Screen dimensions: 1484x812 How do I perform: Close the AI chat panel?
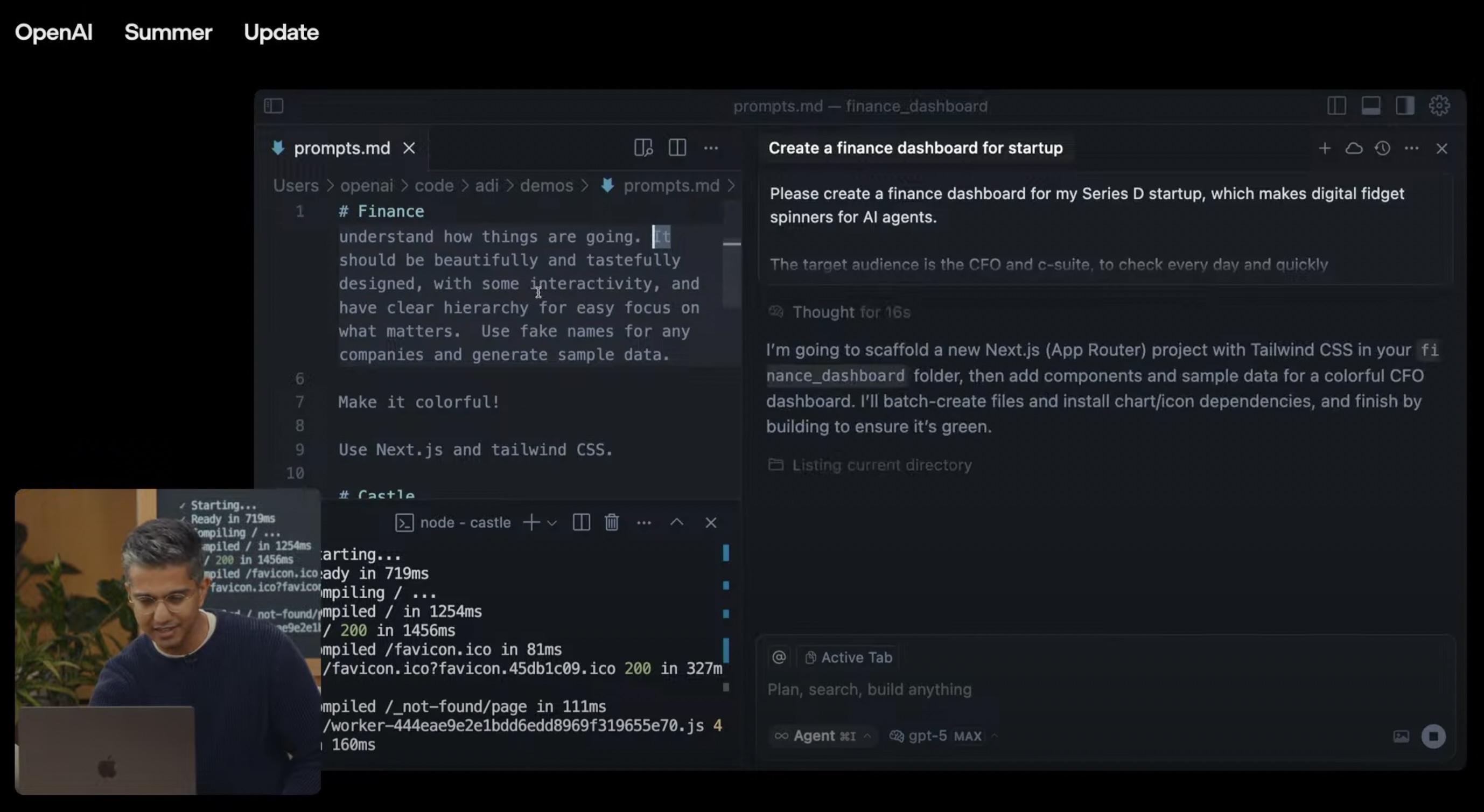tap(1442, 149)
